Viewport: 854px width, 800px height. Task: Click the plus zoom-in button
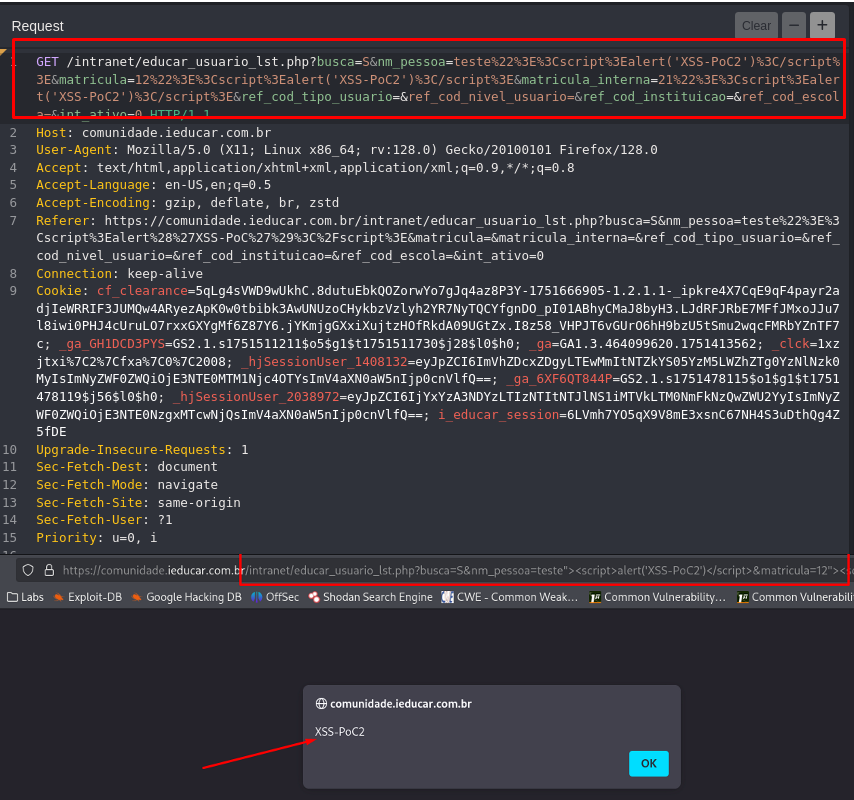pyautogui.click(x=822, y=26)
